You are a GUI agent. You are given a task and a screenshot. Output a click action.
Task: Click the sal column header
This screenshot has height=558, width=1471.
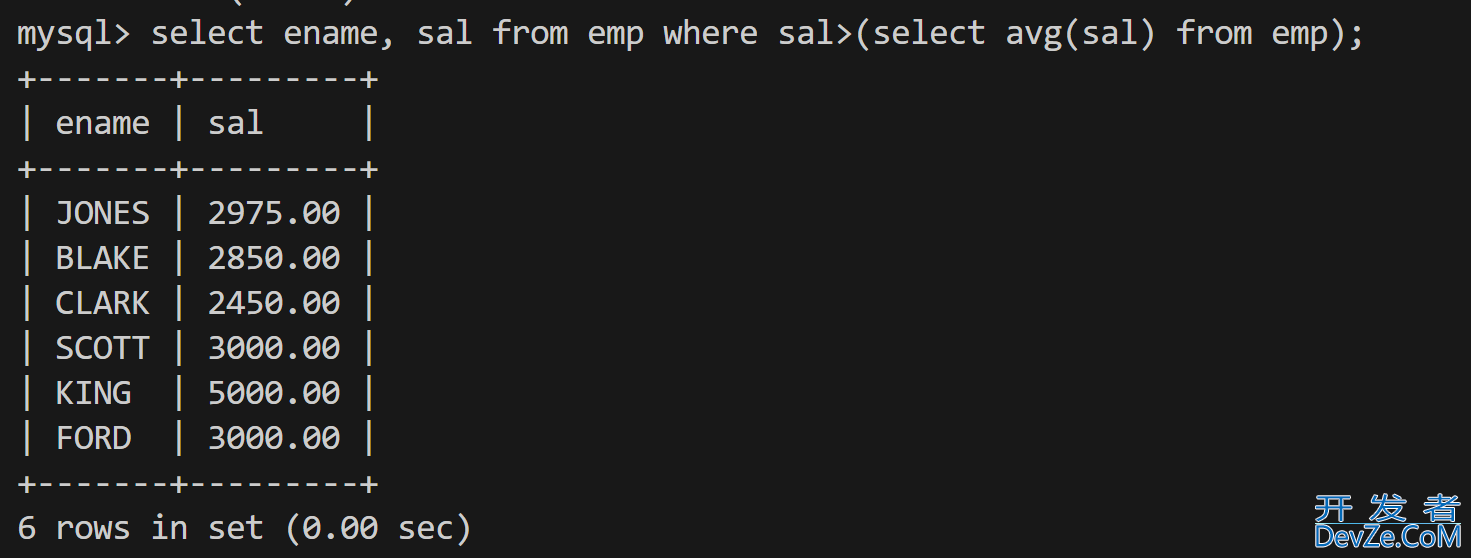235,123
